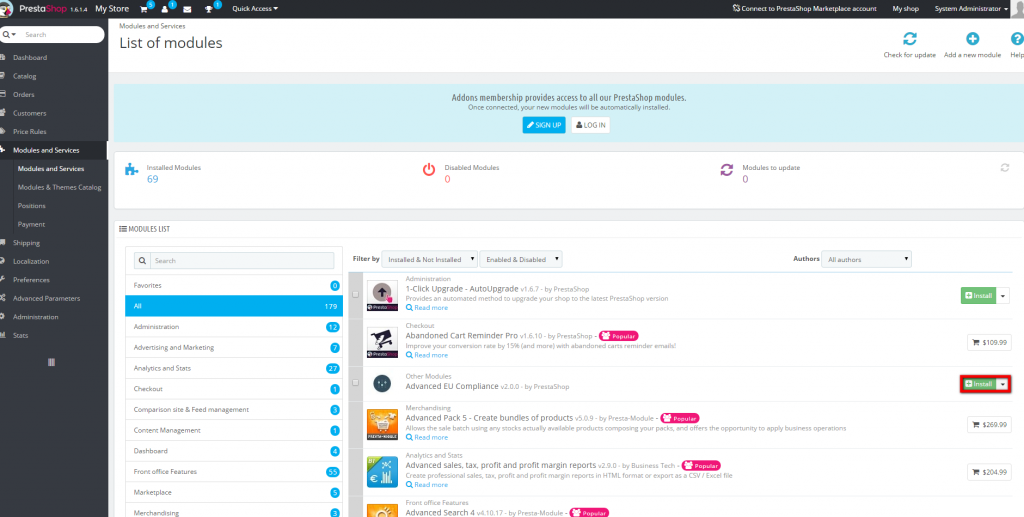Open the Help icon
Viewport: 1024px width, 517px height.
(x=1017, y=39)
